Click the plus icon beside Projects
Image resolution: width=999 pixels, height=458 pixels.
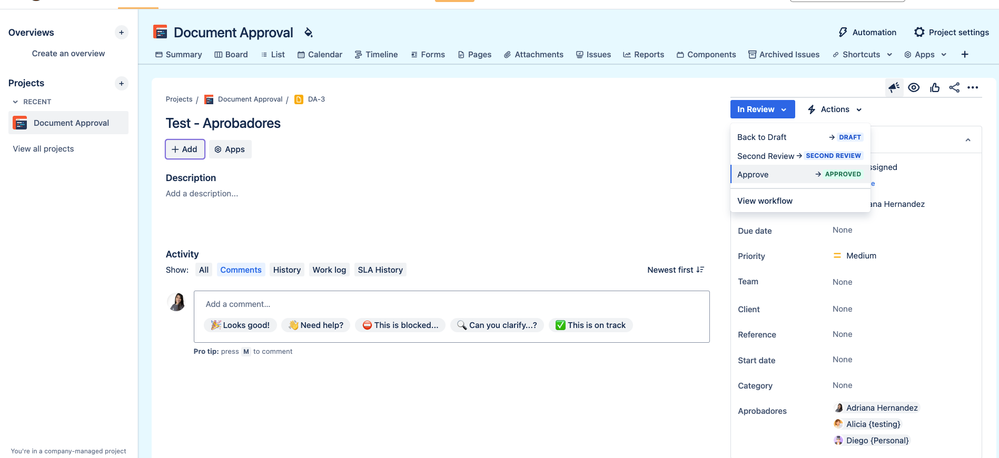[x=121, y=83]
